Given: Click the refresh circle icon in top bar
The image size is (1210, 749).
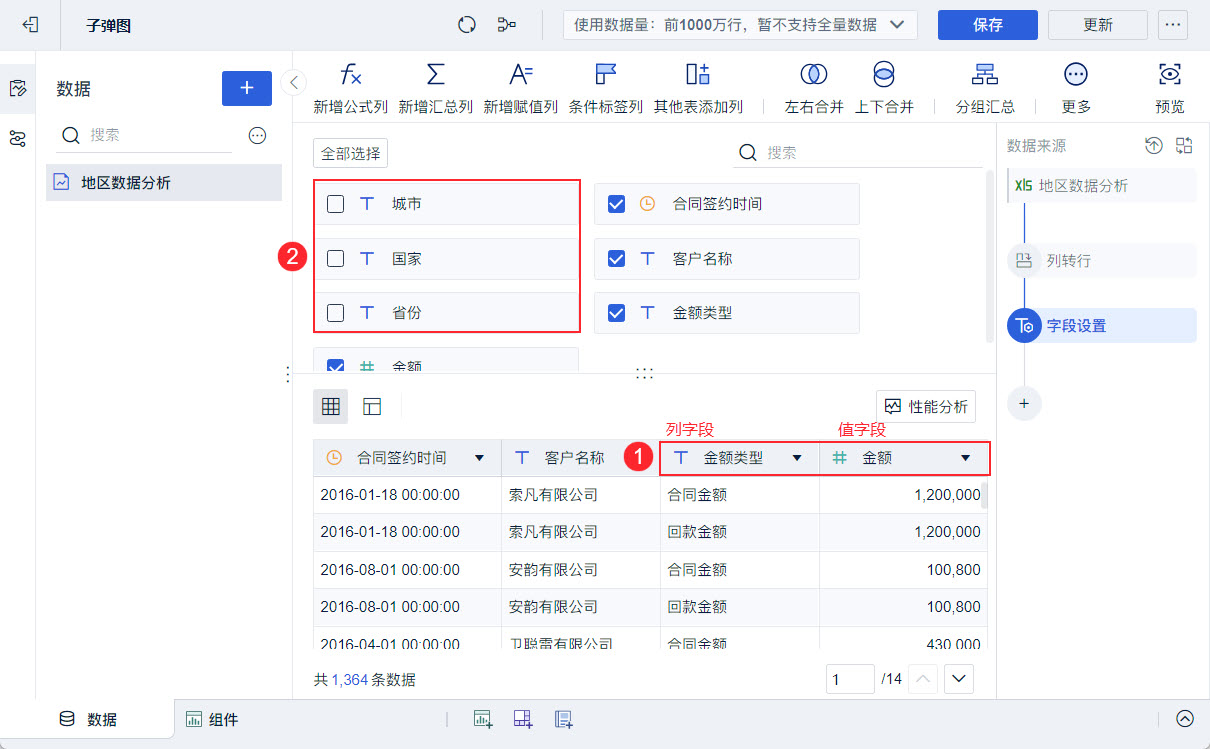Looking at the screenshot, I should pos(467,25).
